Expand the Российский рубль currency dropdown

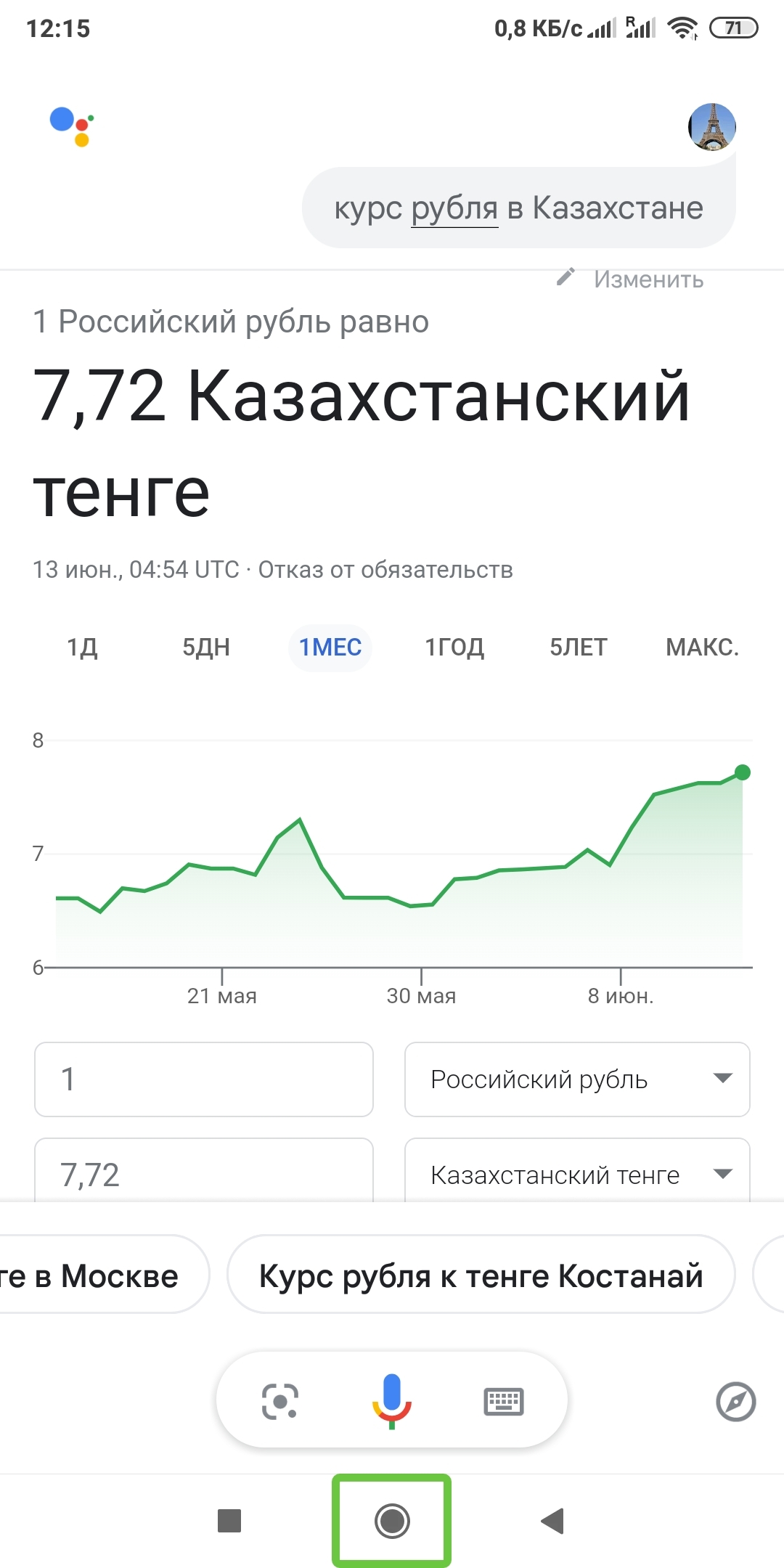click(577, 1079)
